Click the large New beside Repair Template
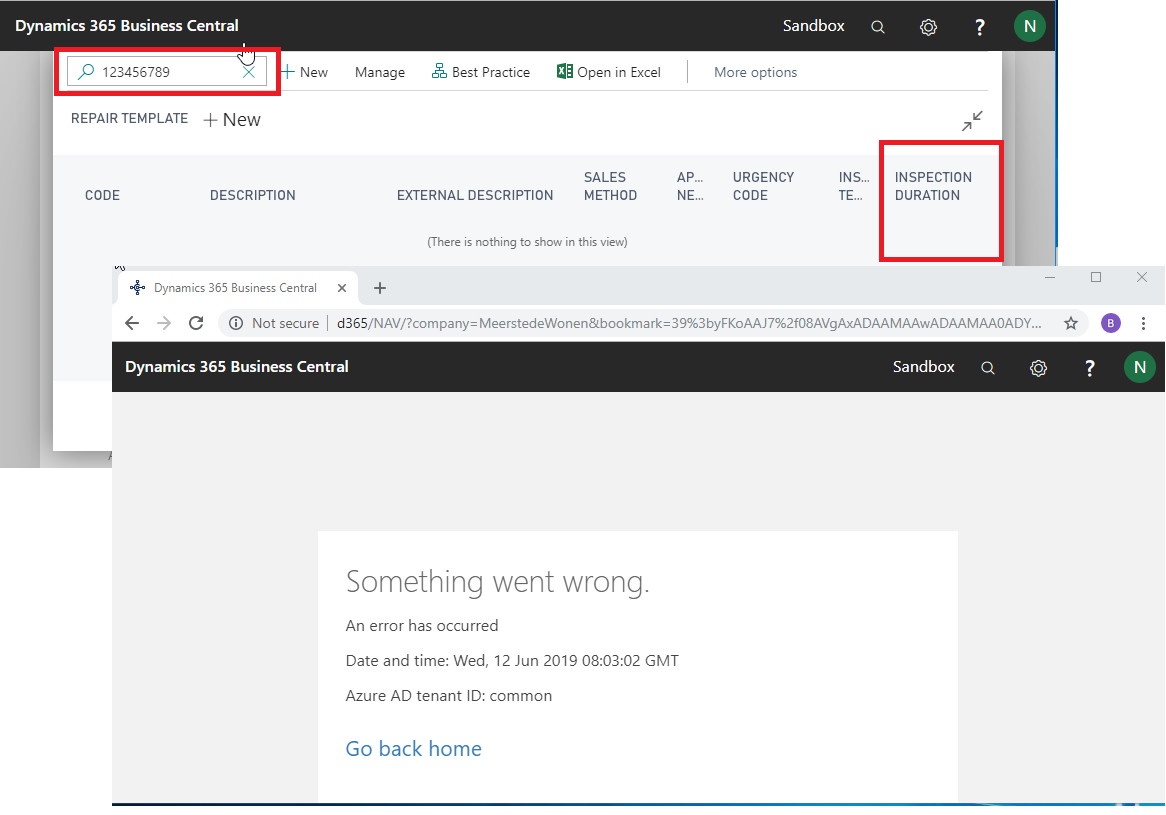This screenshot has width=1166, height=815. click(x=232, y=120)
